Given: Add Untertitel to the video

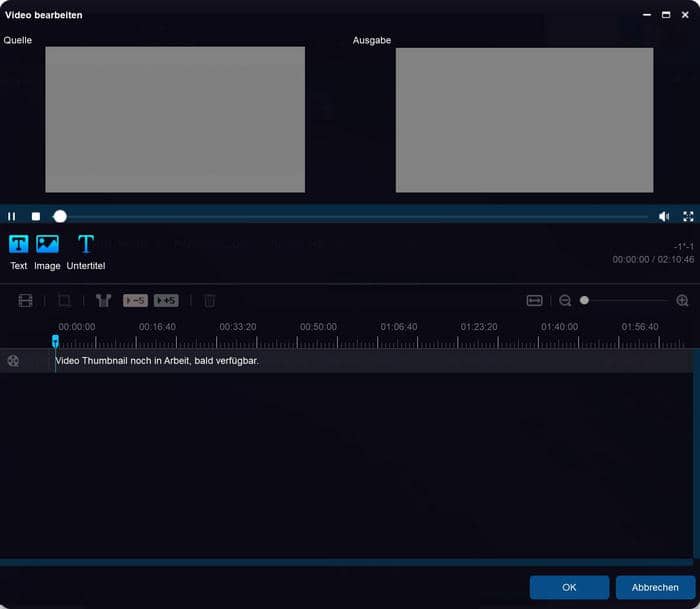Looking at the screenshot, I should coord(86,250).
